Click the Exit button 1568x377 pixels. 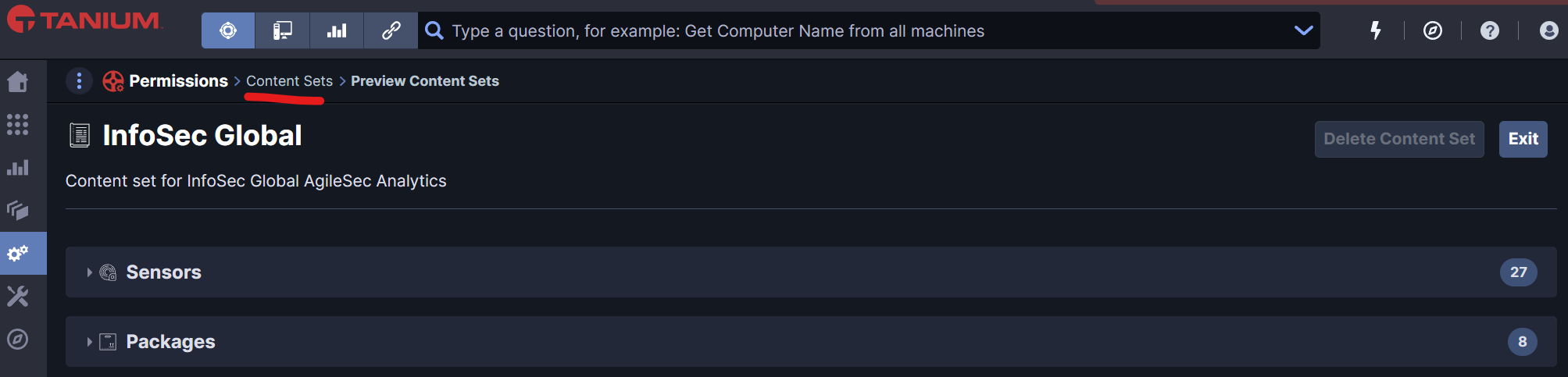pyautogui.click(x=1523, y=139)
